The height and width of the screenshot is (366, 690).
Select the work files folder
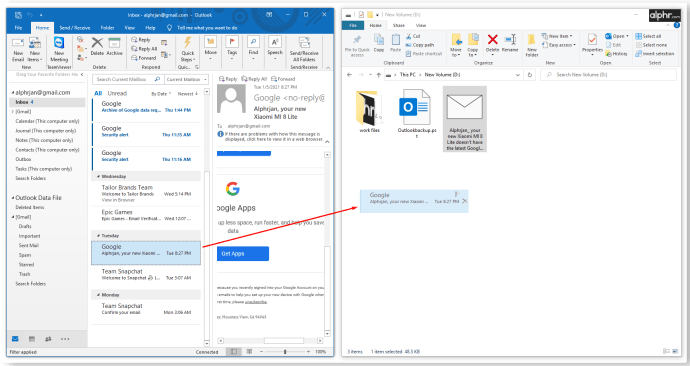point(370,112)
